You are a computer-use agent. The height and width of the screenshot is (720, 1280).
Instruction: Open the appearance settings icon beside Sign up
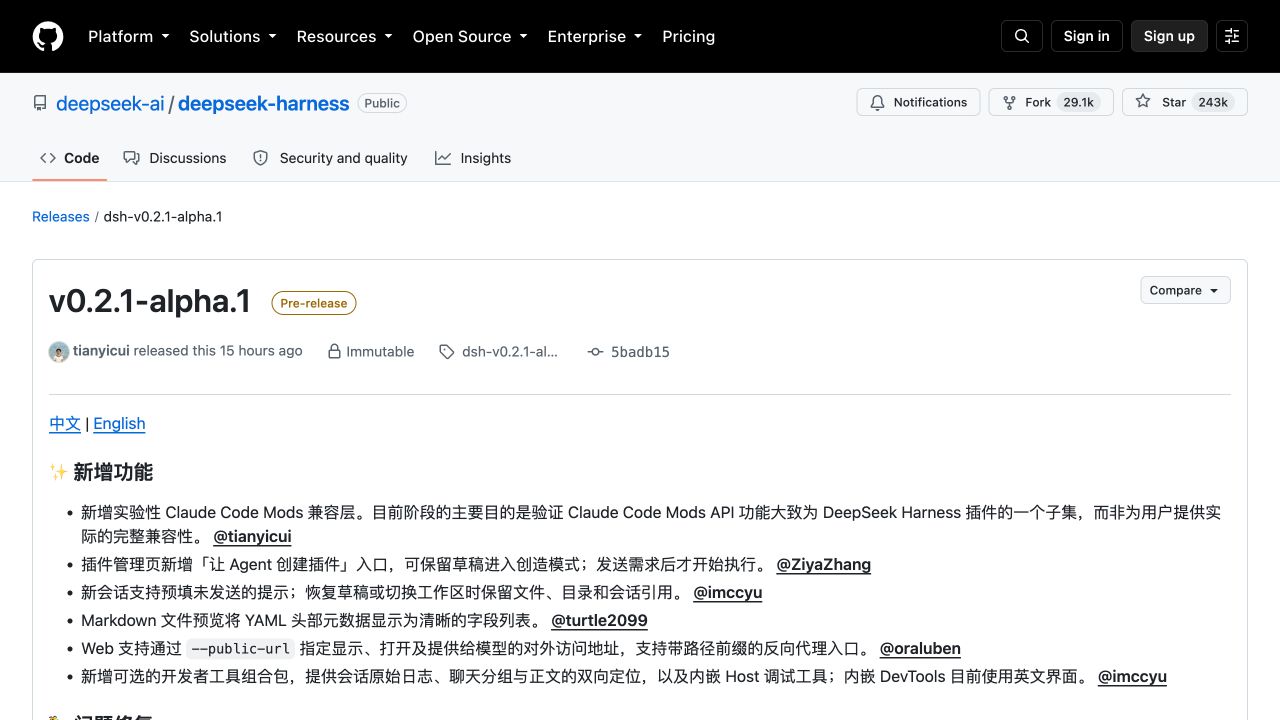click(x=1232, y=36)
